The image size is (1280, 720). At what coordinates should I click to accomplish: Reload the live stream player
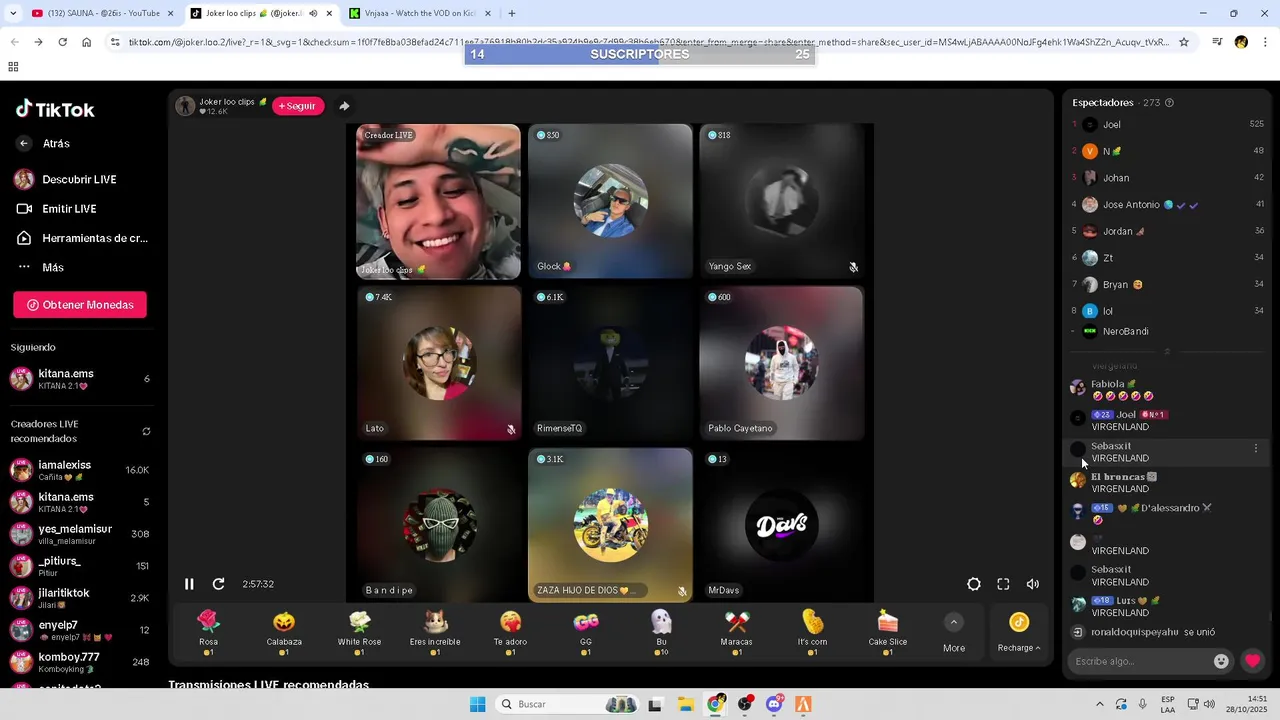tap(218, 584)
